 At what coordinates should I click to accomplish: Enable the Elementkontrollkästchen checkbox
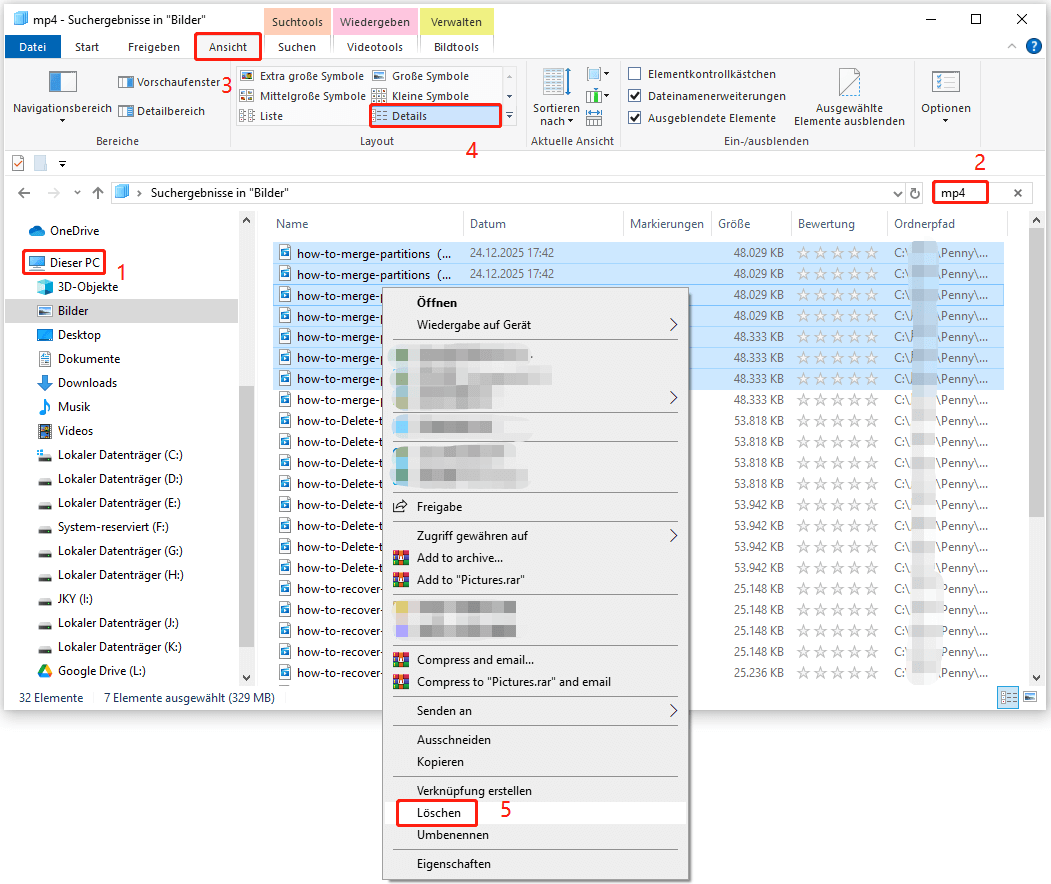coord(635,74)
